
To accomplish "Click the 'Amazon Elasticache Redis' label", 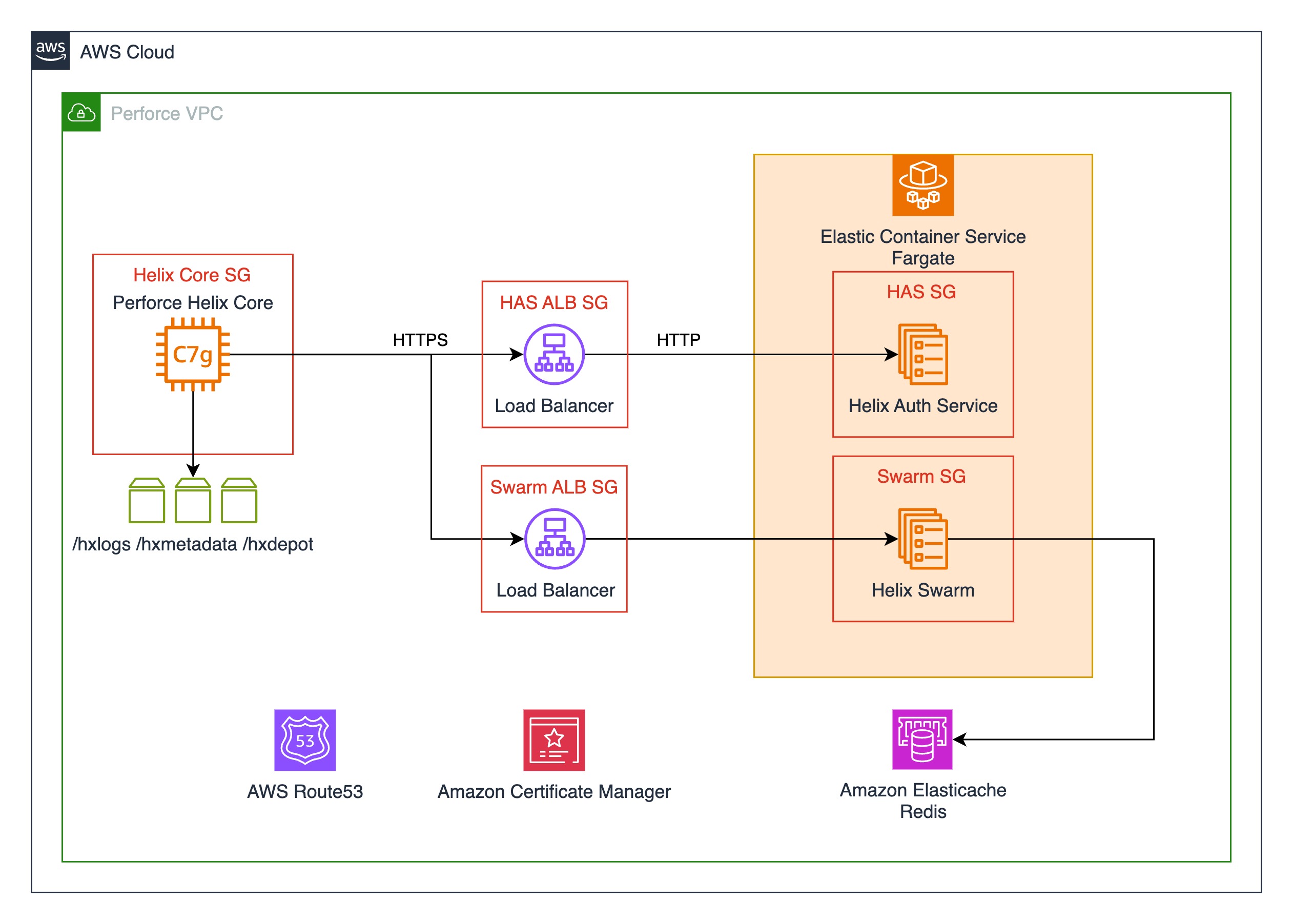I will coord(922,800).
